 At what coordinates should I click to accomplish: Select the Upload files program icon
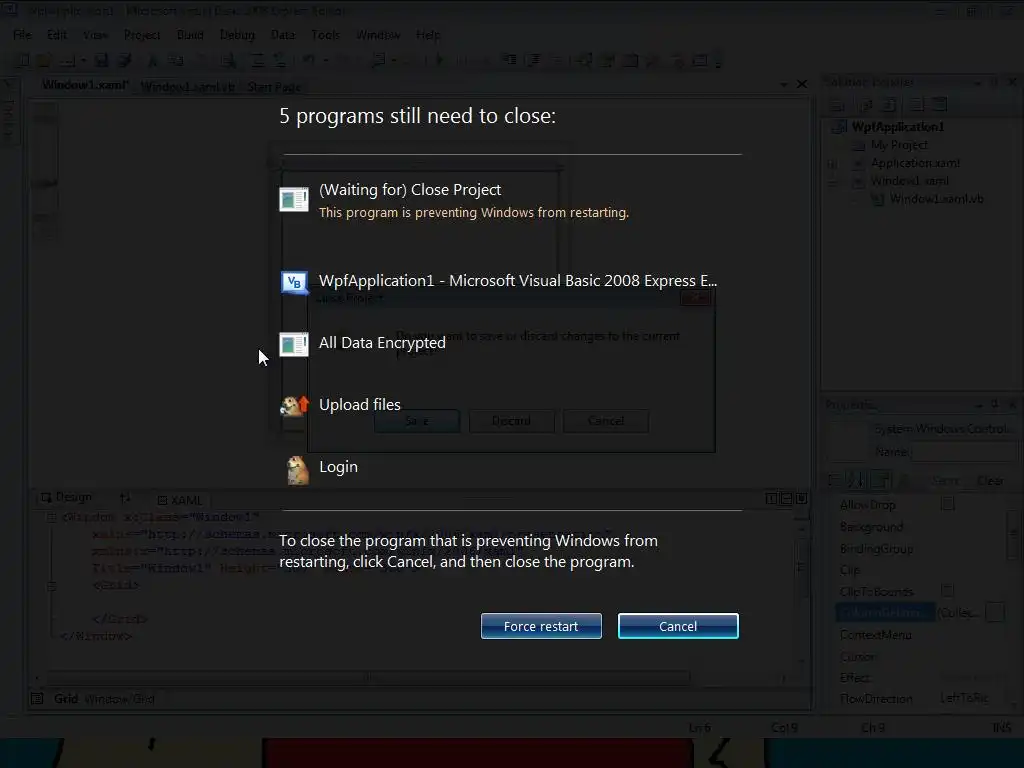295,406
